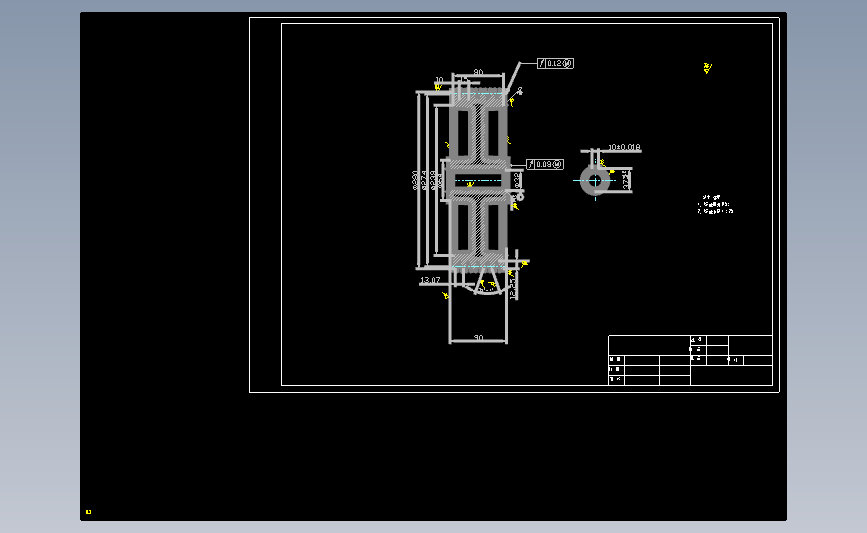This screenshot has height=533, width=867.
Task: Select the keyway bore section view circle
Action: (595, 181)
